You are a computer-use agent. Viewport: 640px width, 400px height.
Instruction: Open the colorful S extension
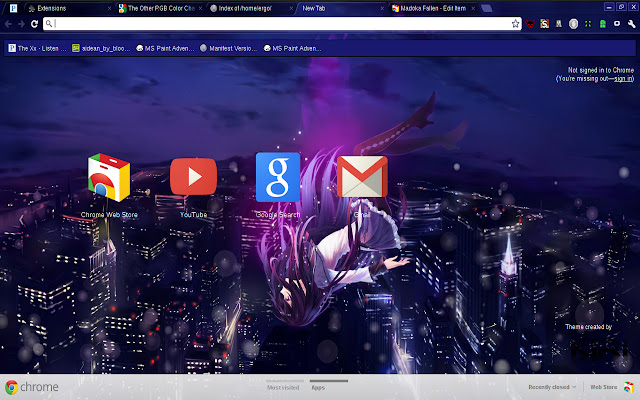(544, 24)
